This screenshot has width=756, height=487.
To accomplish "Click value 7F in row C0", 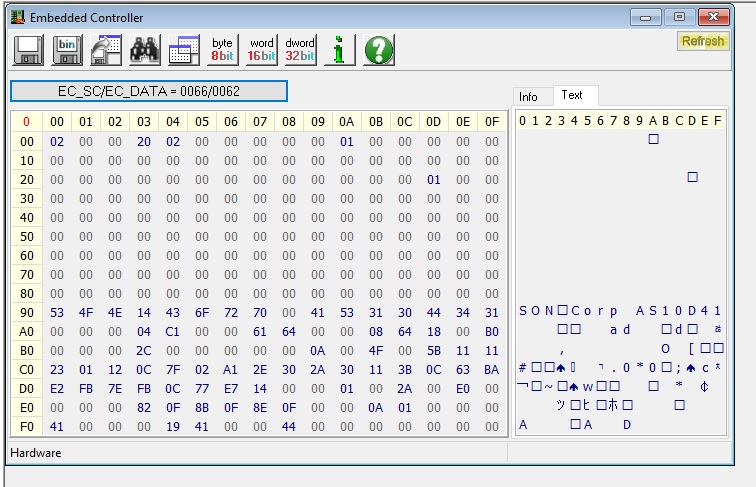I will click(173, 370).
